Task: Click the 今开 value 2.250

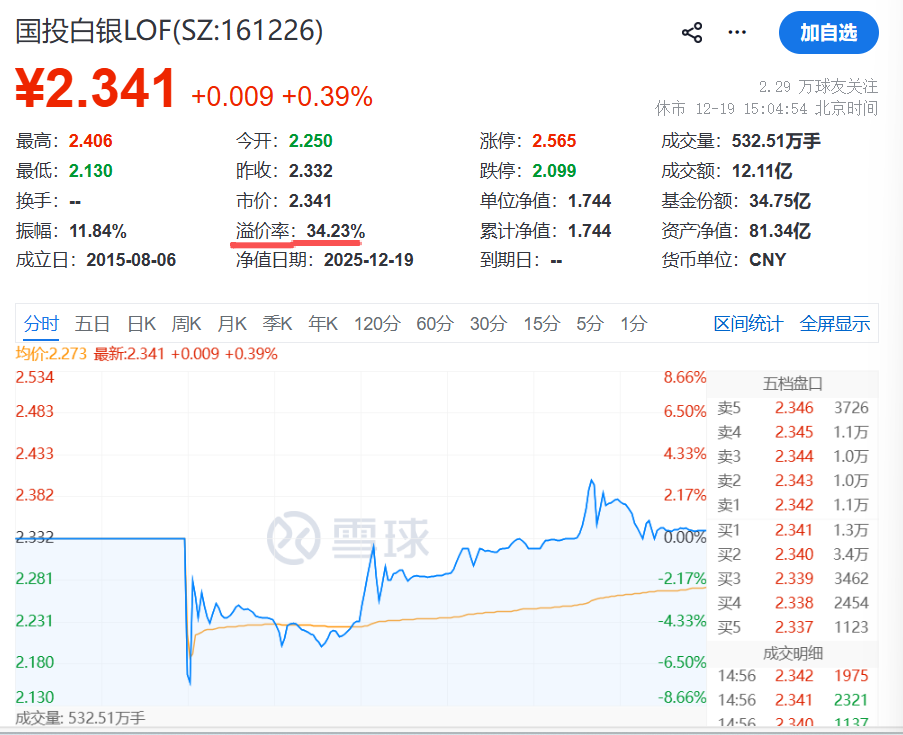Action: 310,141
